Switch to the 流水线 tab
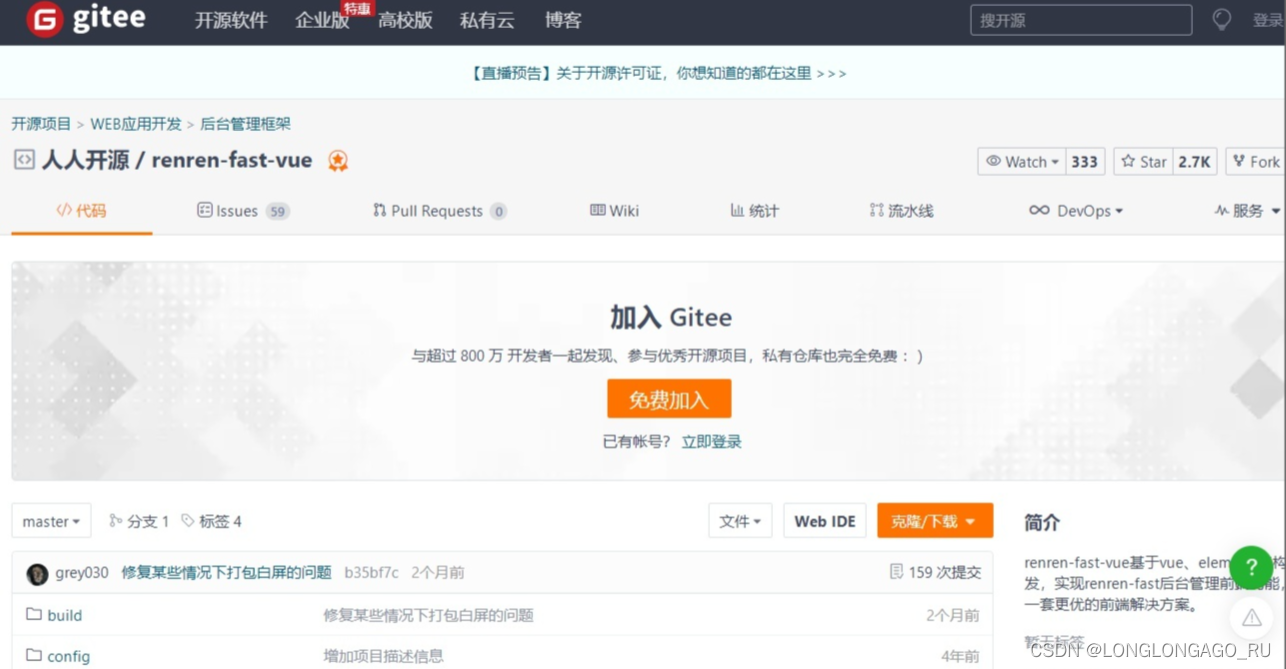The height and width of the screenshot is (669, 1286). (x=901, y=211)
